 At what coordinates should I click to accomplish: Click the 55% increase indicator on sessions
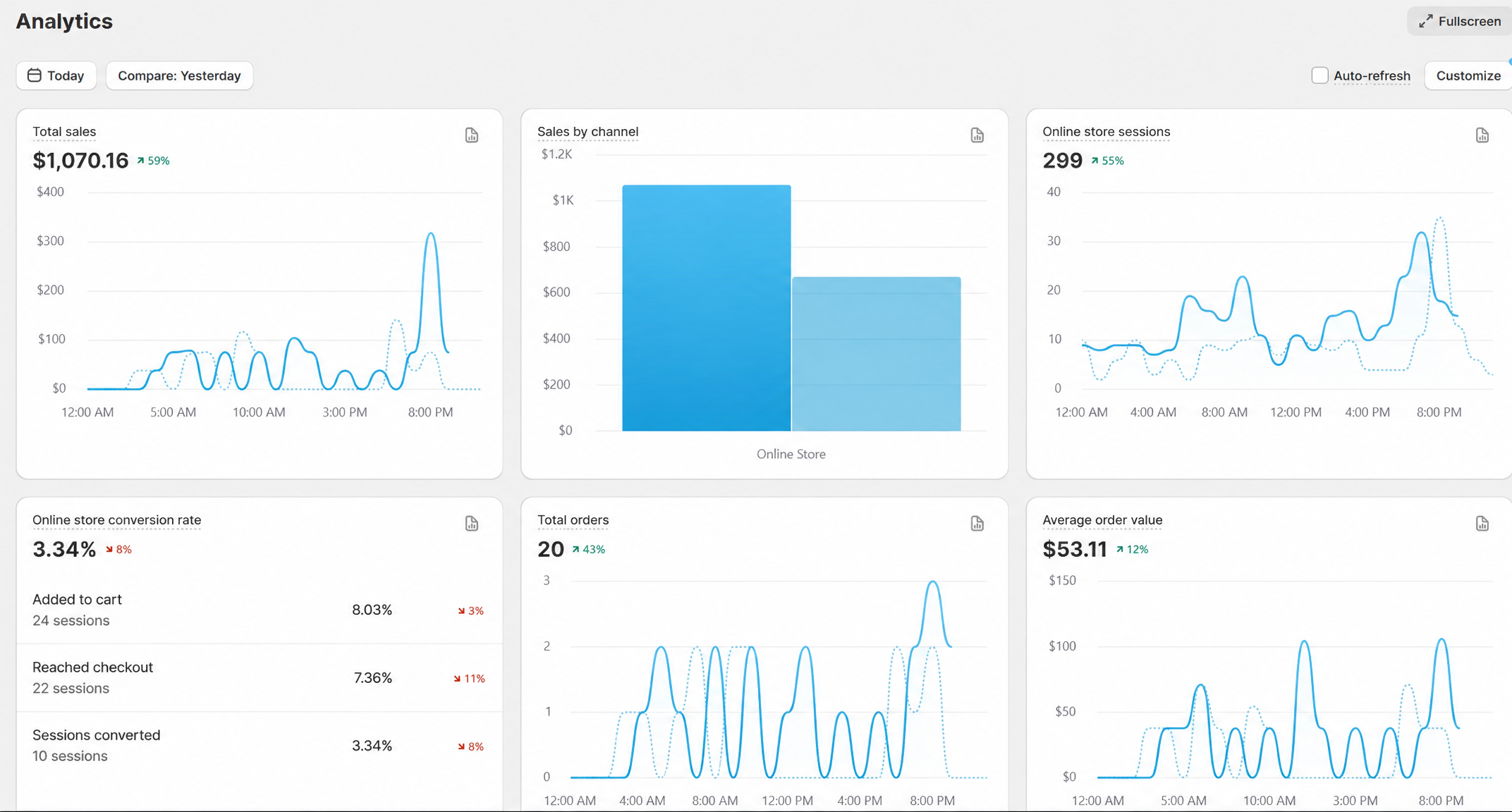coord(1107,161)
